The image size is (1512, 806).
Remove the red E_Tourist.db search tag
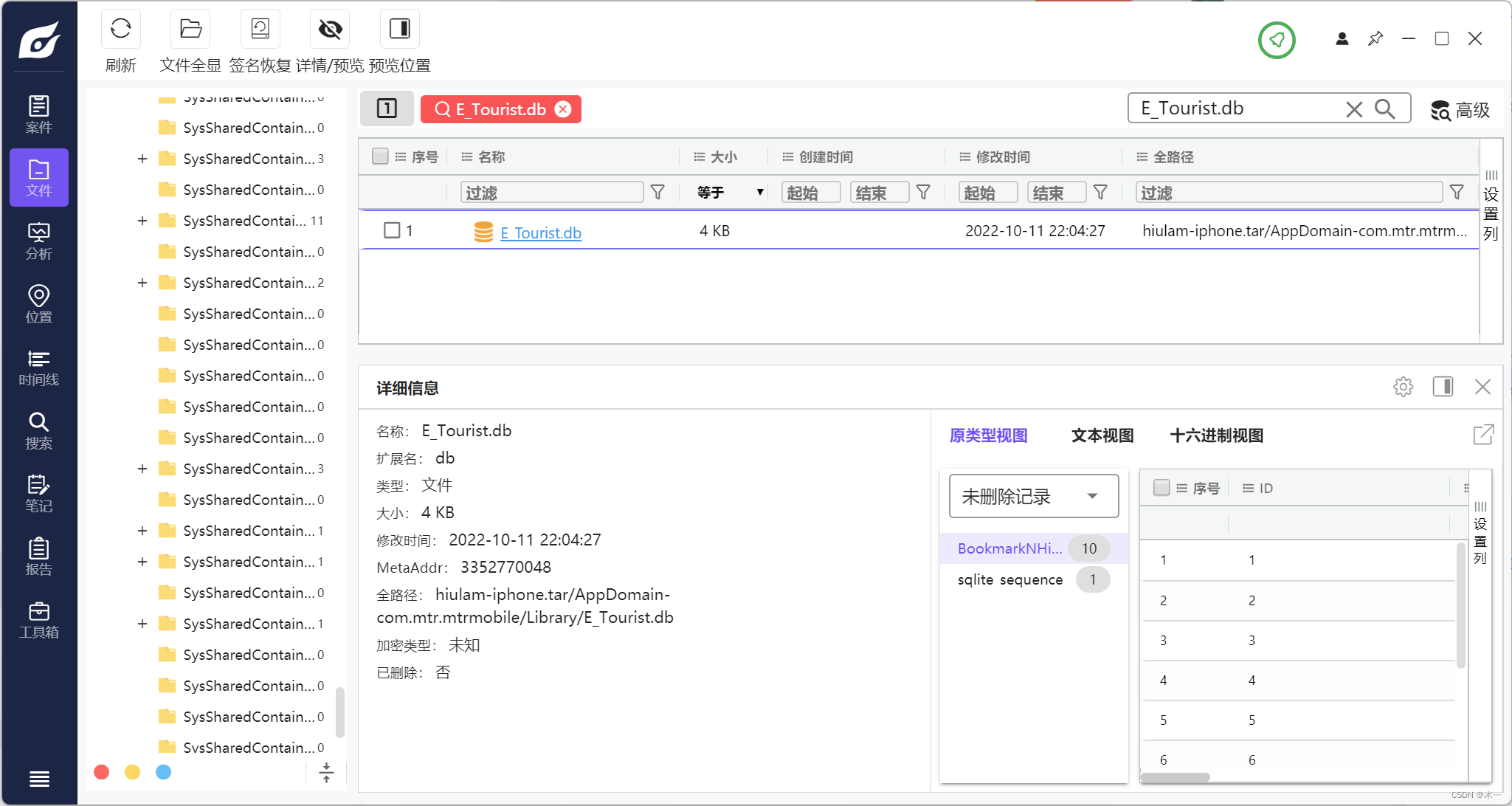pyautogui.click(x=563, y=109)
